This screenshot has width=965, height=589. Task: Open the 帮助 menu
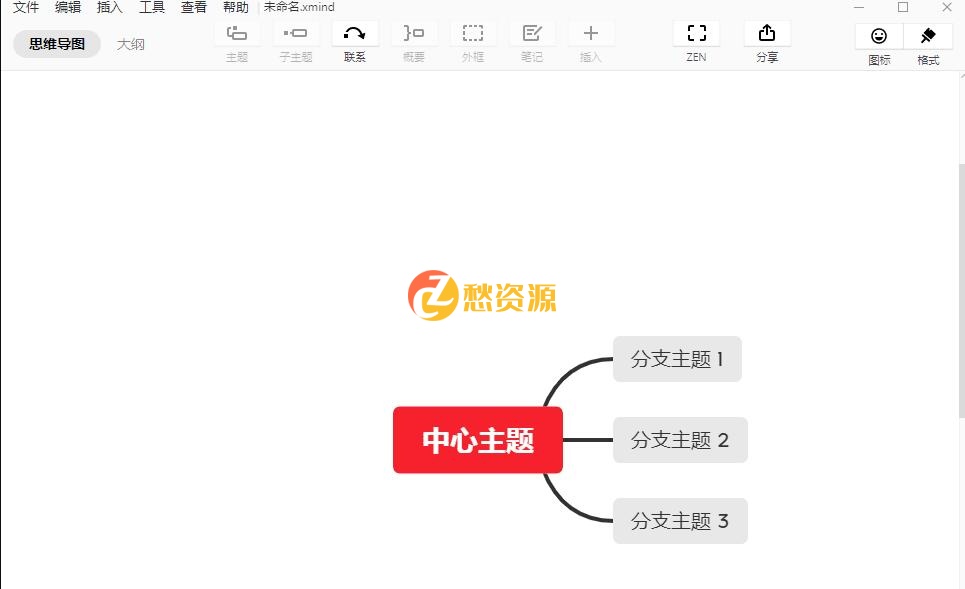pos(236,7)
